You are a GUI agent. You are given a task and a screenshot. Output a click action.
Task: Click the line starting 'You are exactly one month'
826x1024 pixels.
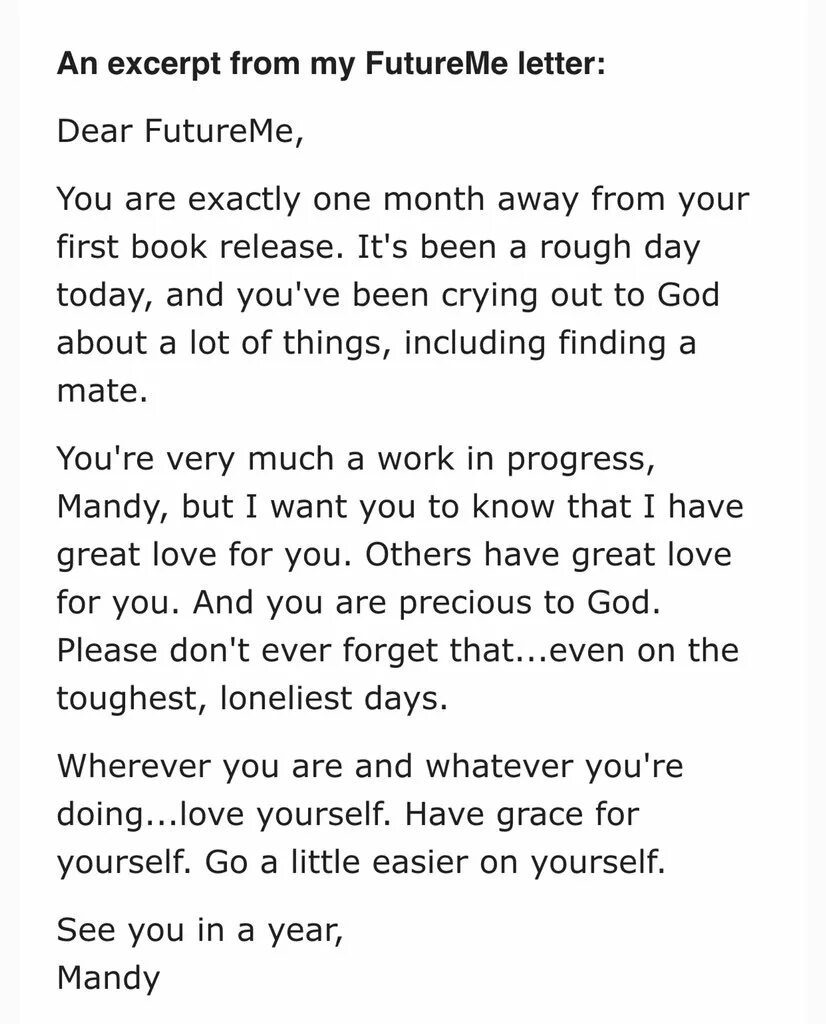403,199
